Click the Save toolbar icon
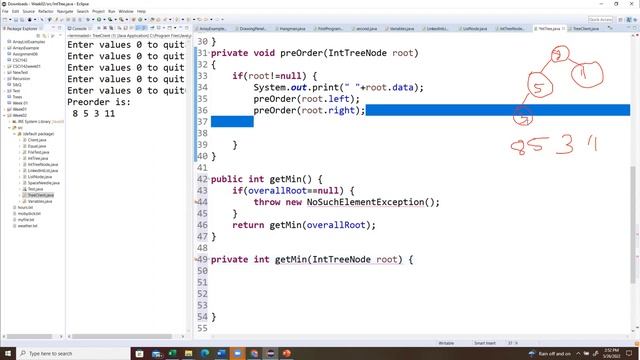The width and height of the screenshot is (640, 360). coord(16,20)
